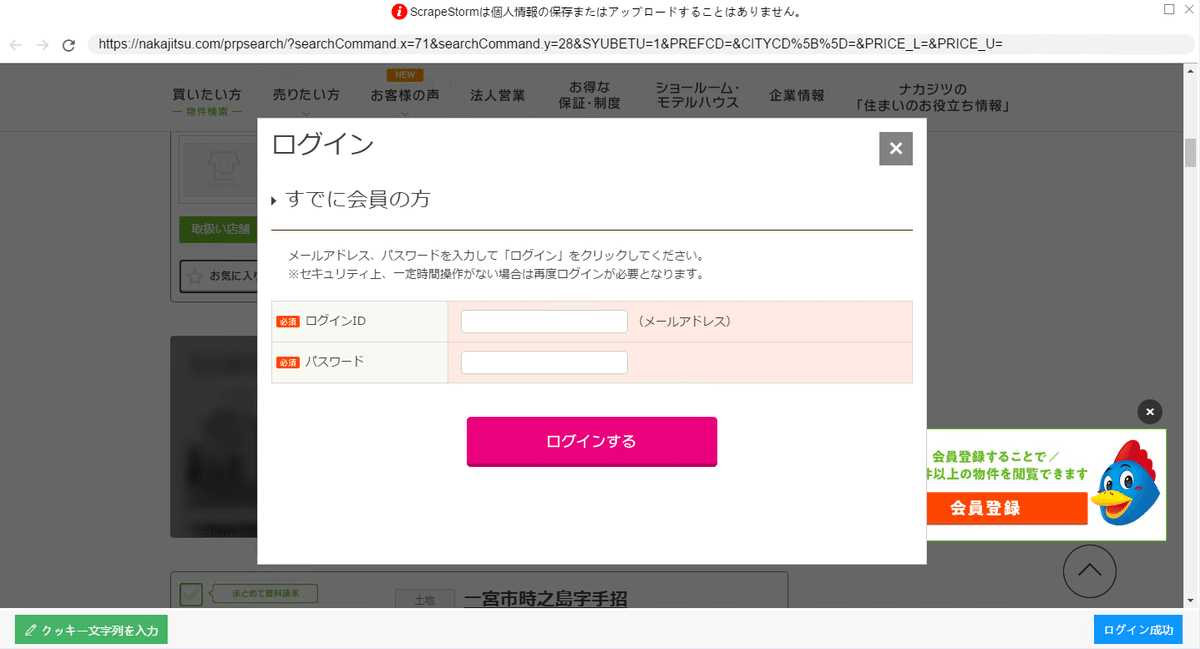Open 買いたい方 menu
1200x649 pixels.
(207, 100)
